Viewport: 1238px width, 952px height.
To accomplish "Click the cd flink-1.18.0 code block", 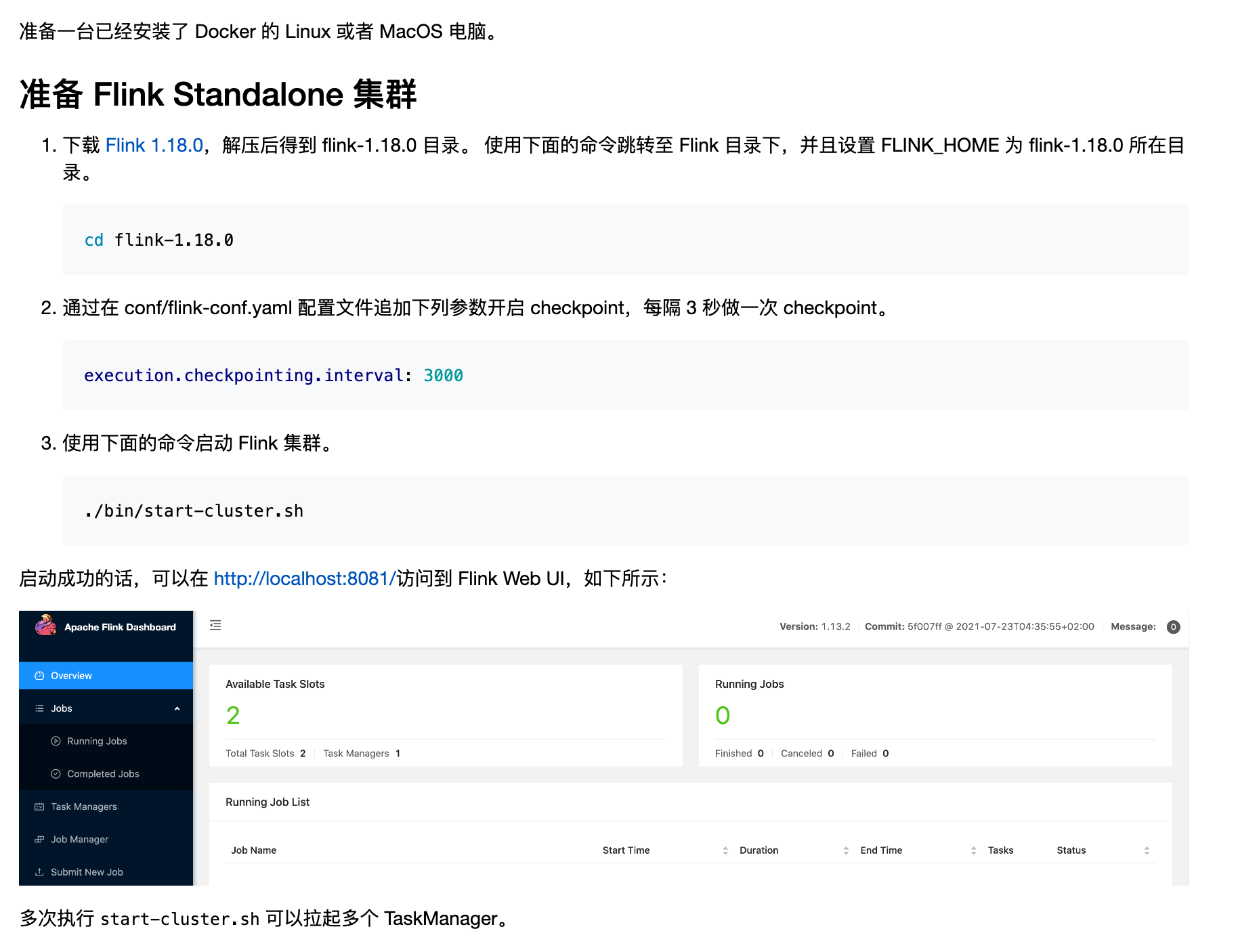I will (626, 240).
